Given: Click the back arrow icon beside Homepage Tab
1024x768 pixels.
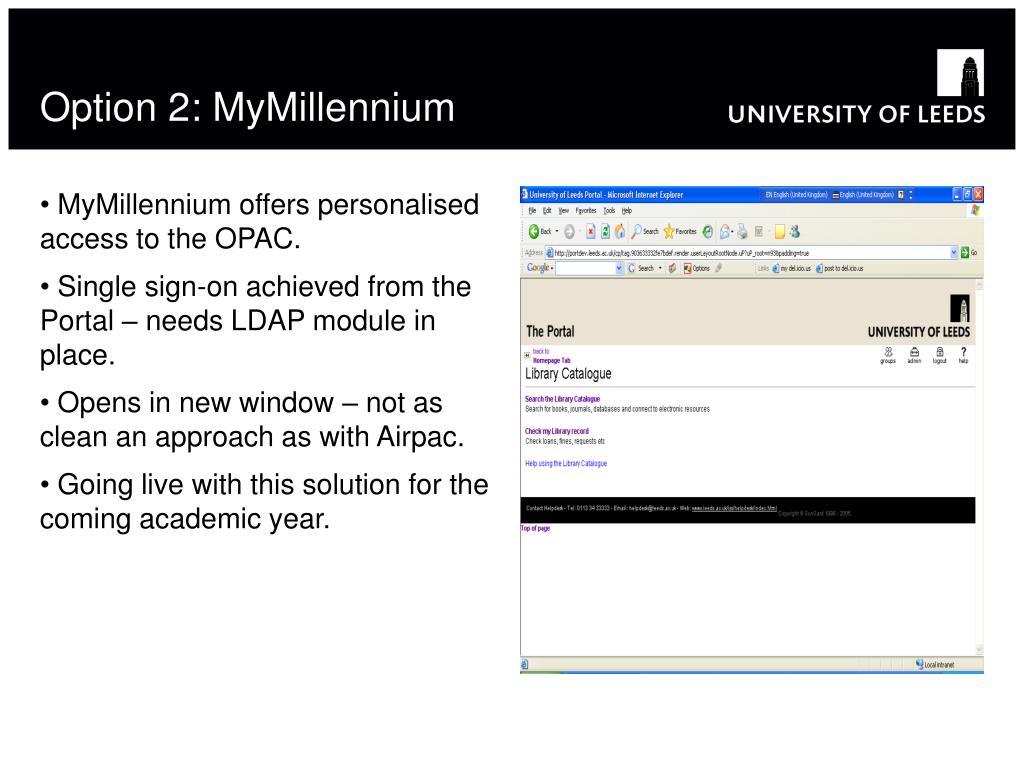Looking at the screenshot, I should click(527, 356).
